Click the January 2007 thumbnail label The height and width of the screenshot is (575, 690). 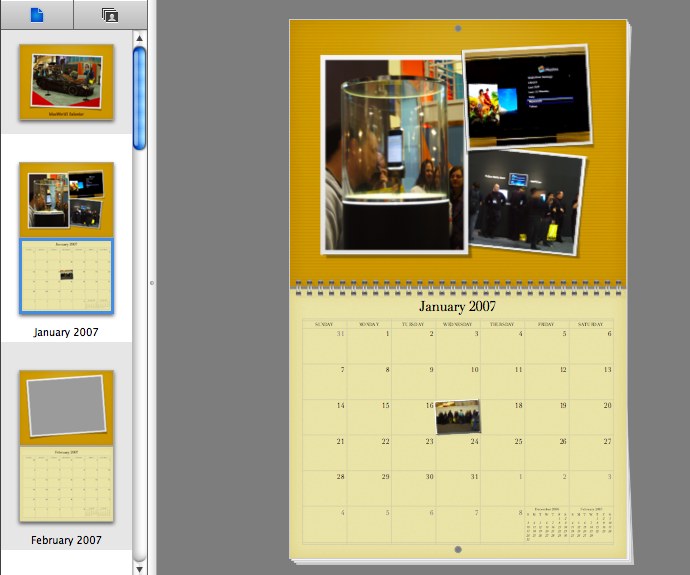(66, 332)
